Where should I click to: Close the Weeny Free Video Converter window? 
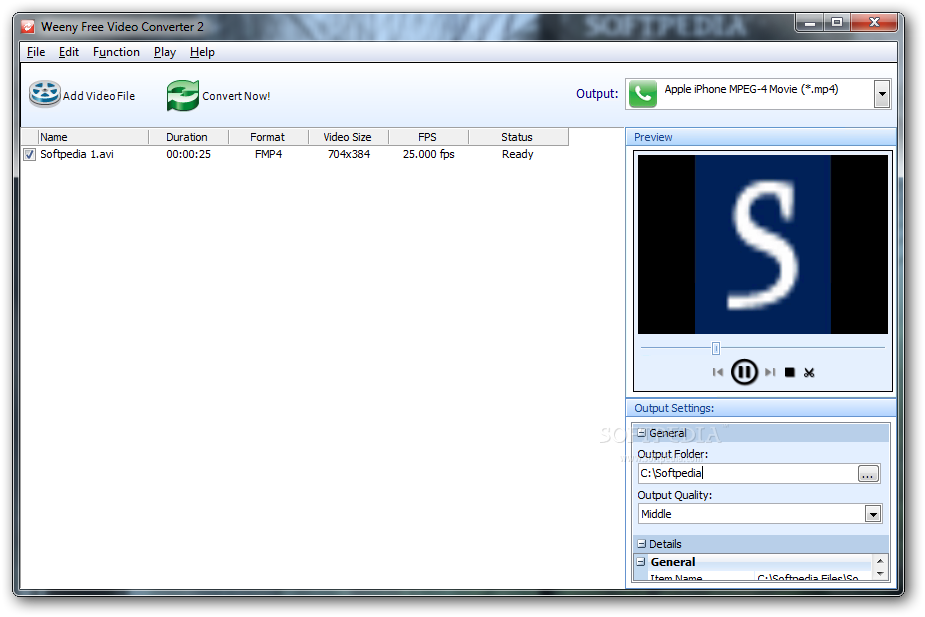(x=874, y=22)
